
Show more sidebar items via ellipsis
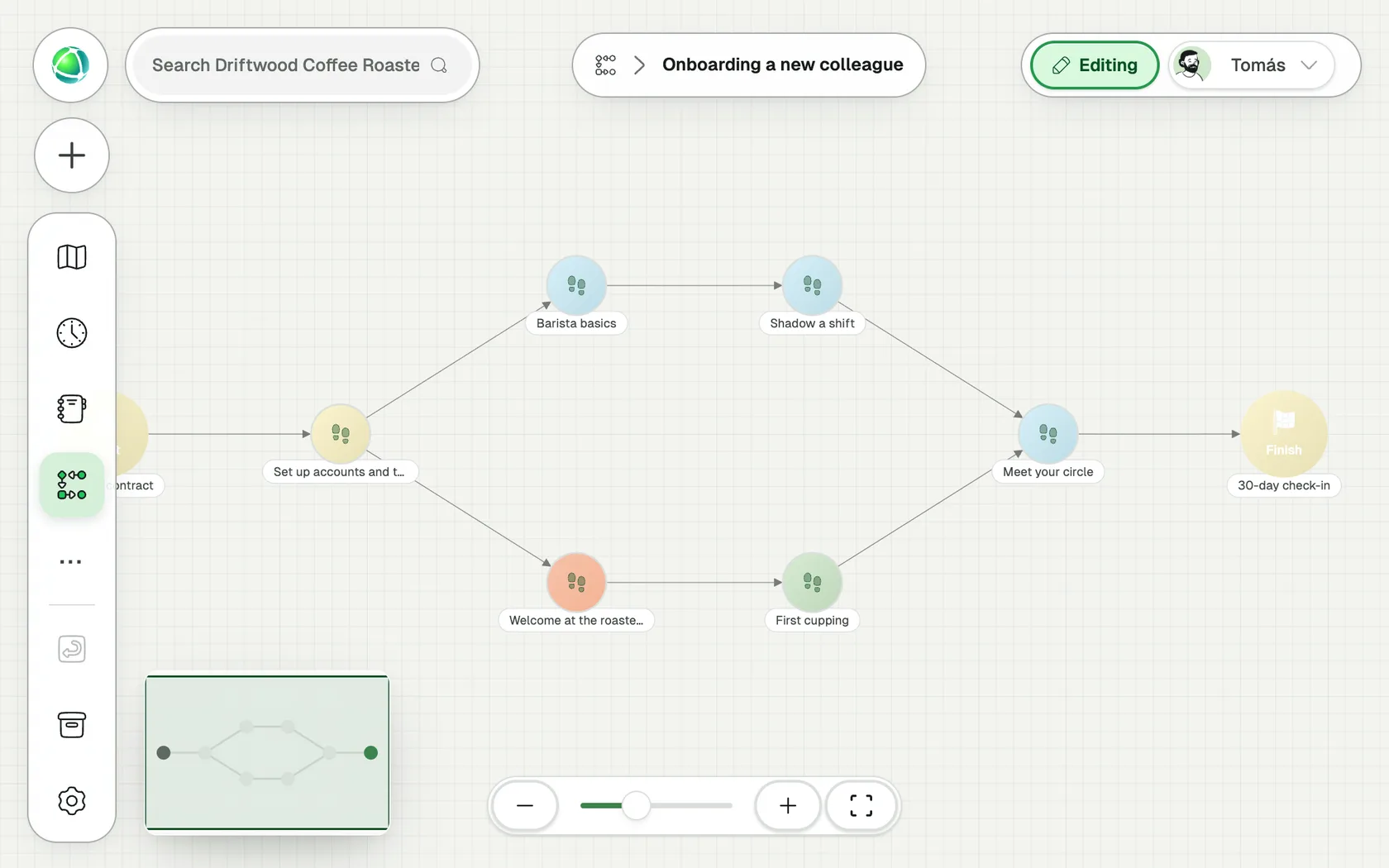click(x=72, y=562)
